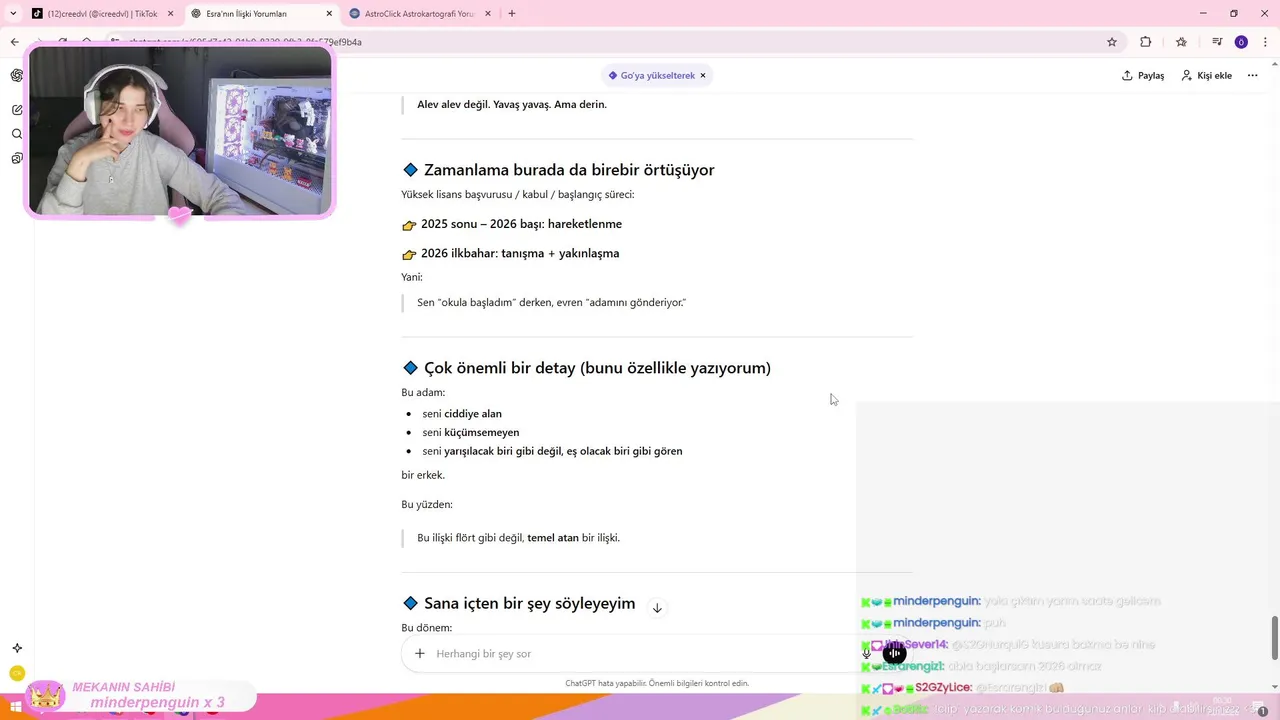Click text 2025 sonu – 2026 başı: hareketlenme
The image size is (1280, 720).
pos(521,224)
